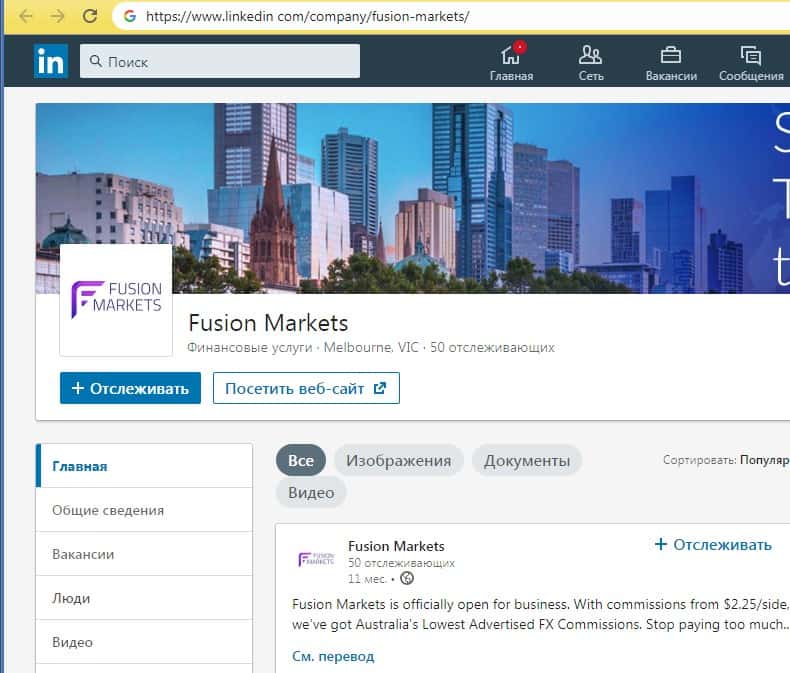This screenshot has width=790, height=673.
Task: Click Fusion Markets page title
Action: coord(268,323)
